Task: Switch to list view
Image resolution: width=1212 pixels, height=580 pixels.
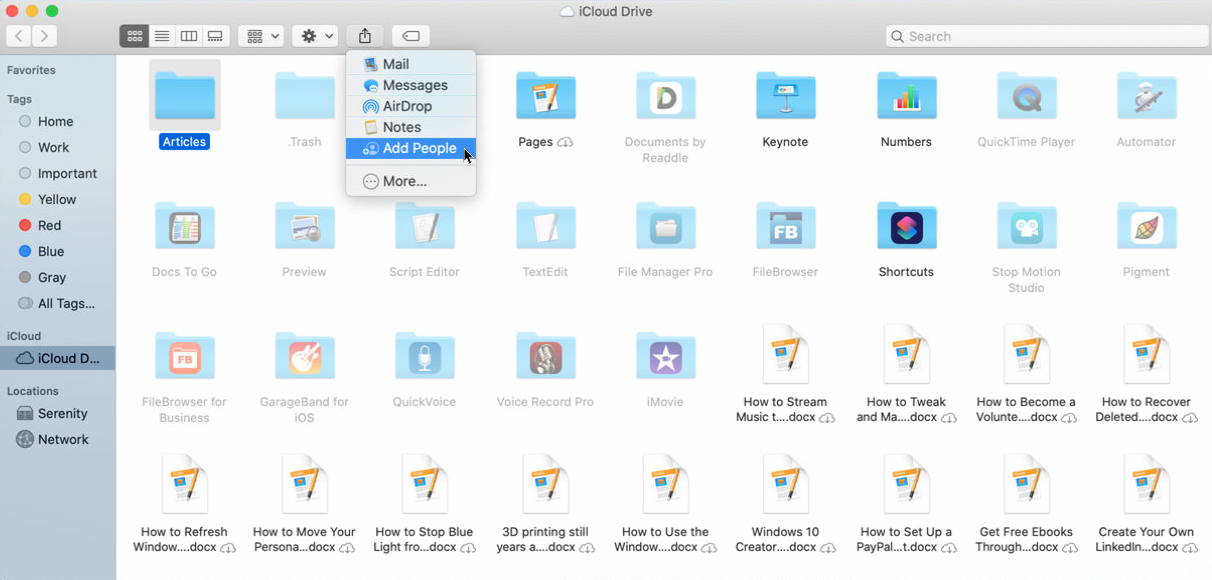Action: [x=161, y=36]
